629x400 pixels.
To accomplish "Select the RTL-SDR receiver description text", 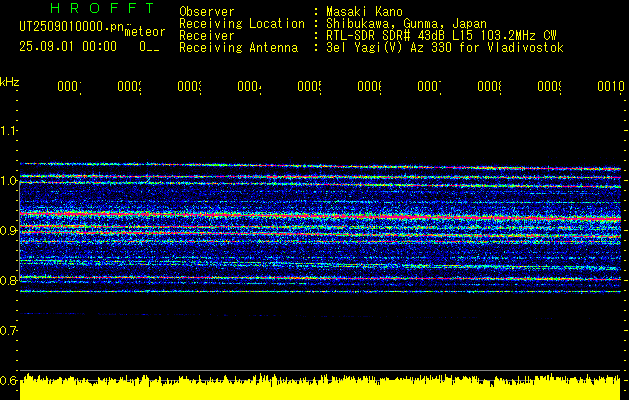I will [x=441, y=36].
